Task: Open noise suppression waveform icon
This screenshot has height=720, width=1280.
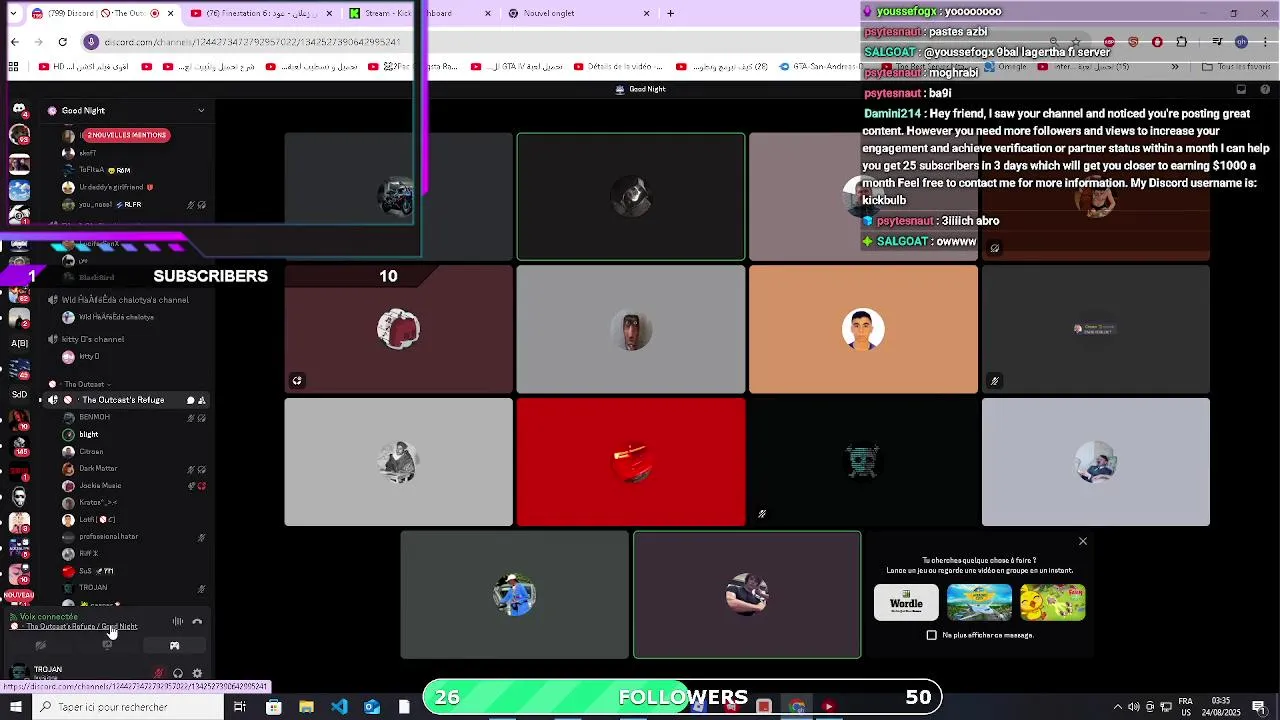Action: click(177, 622)
